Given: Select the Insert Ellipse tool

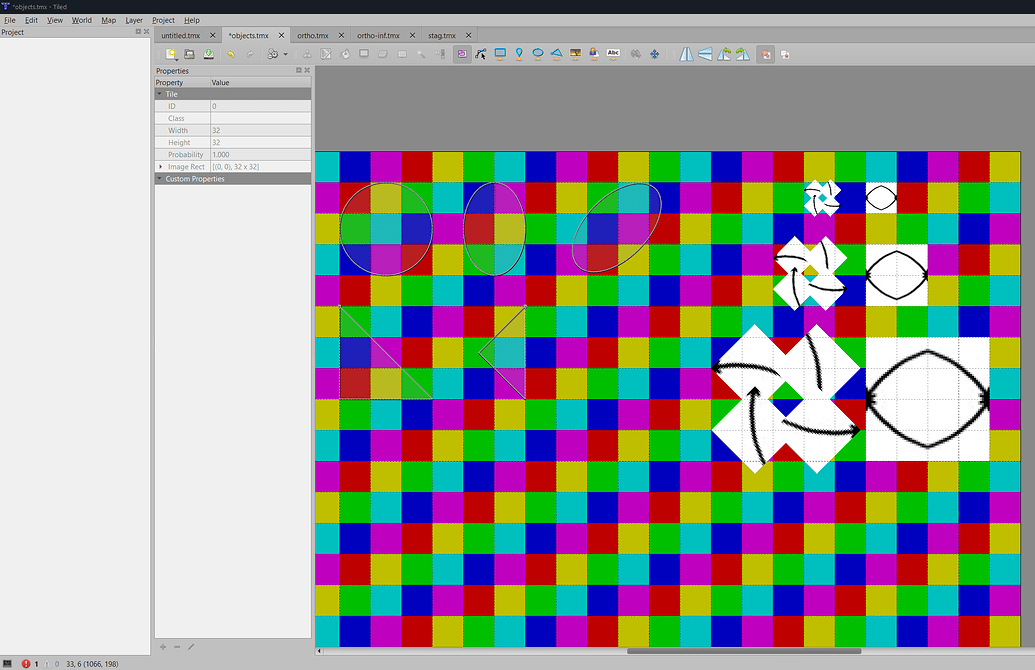Looking at the screenshot, I should pos(537,54).
